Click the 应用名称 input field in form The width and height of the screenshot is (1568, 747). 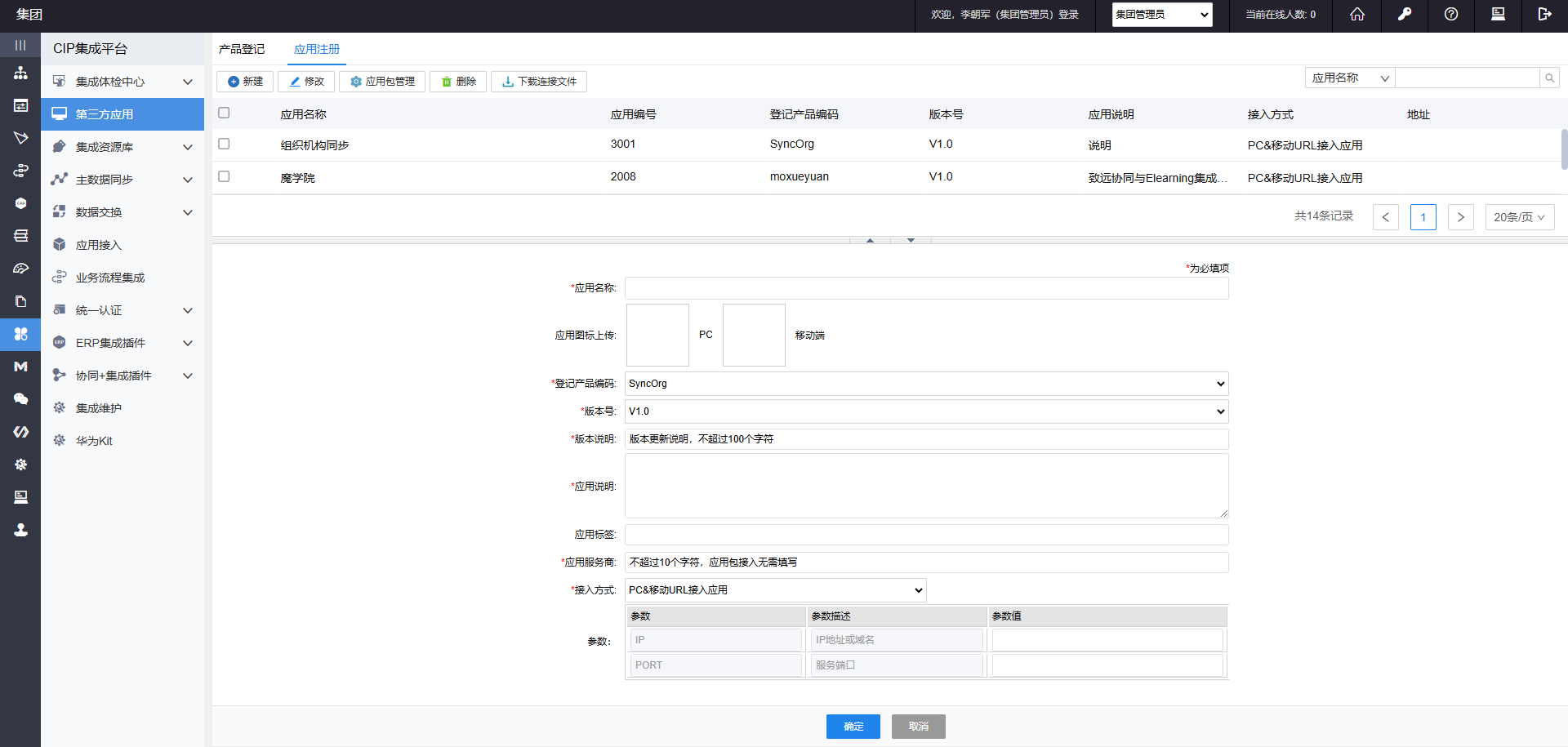926,288
